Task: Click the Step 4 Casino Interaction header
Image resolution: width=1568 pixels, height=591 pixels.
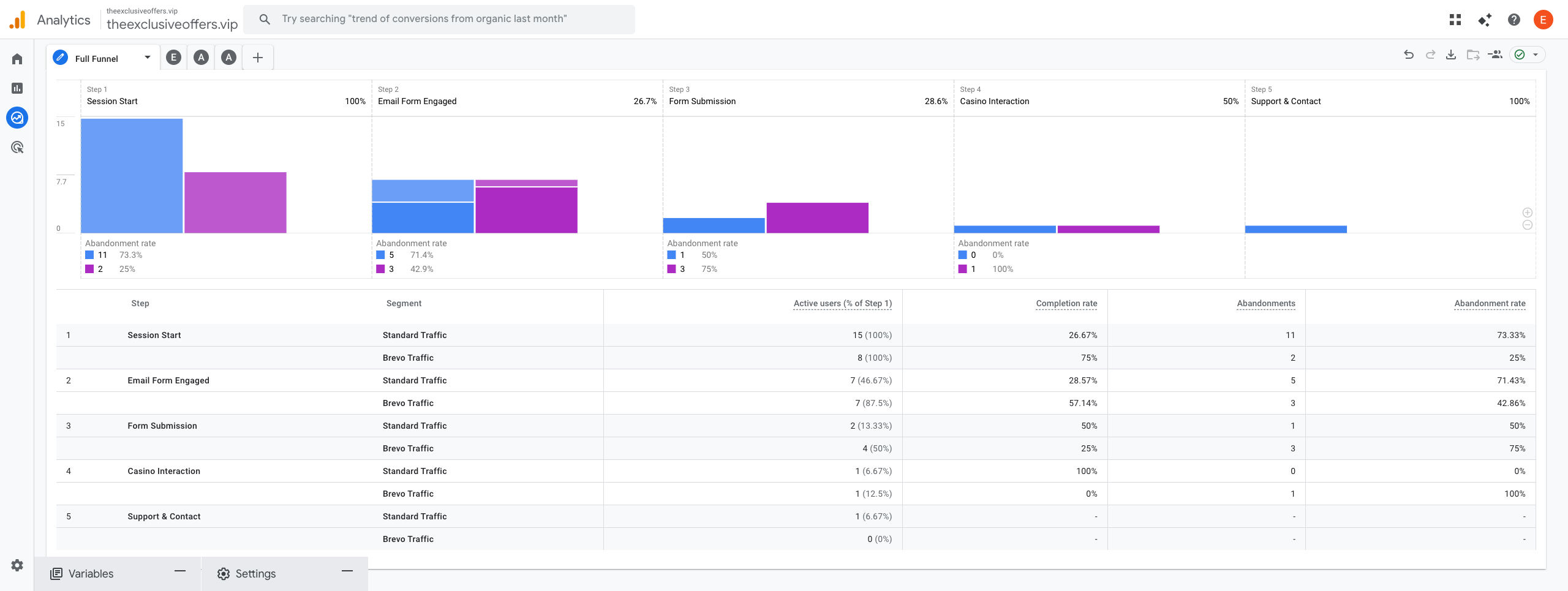Action: tap(1099, 97)
